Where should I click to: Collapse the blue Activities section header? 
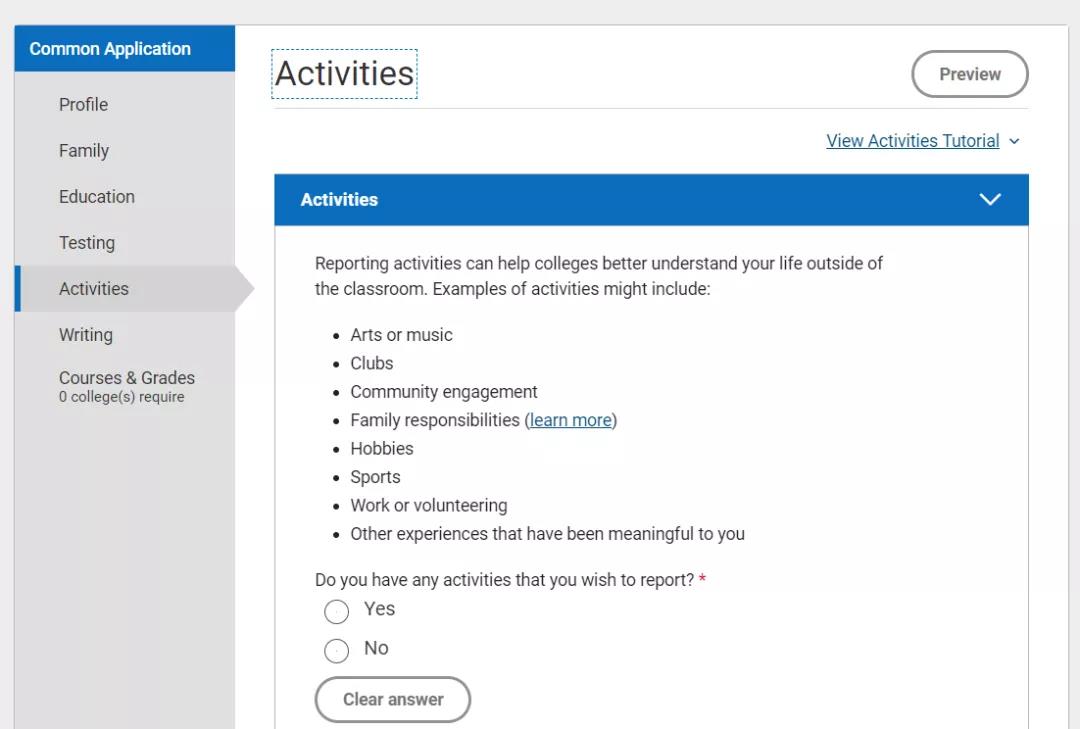pyautogui.click(x=652, y=200)
